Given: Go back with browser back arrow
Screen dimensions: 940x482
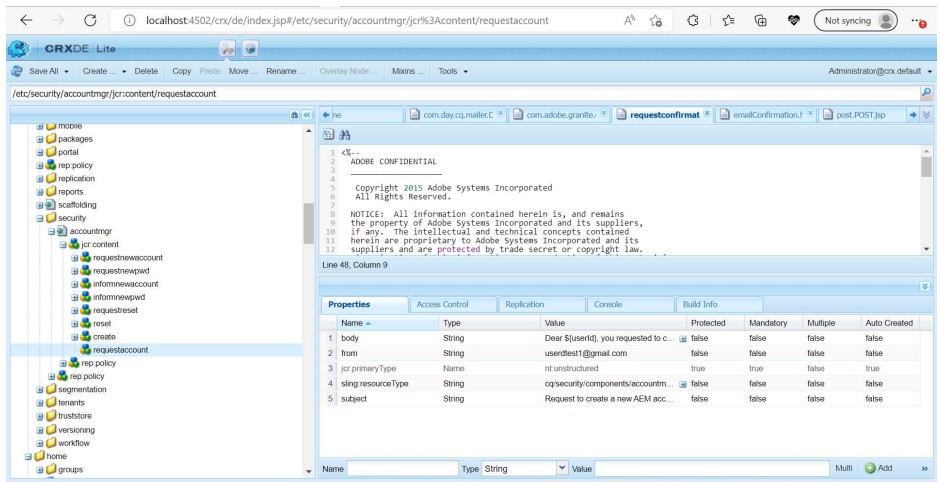Looking at the screenshot, I should pos(26,20).
